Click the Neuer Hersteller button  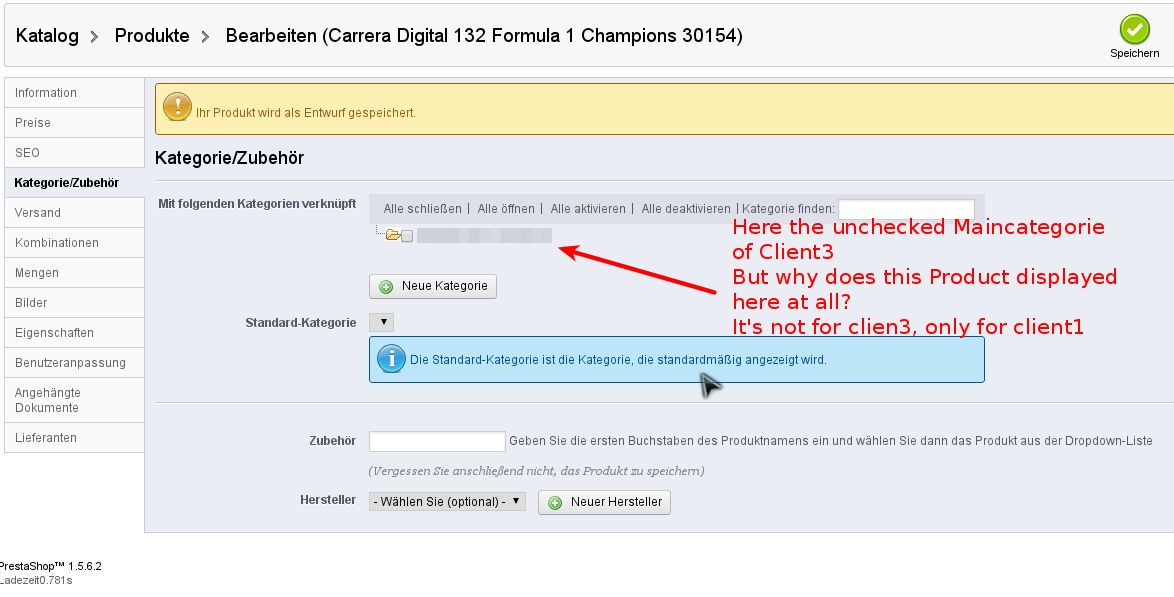(x=604, y=502)
